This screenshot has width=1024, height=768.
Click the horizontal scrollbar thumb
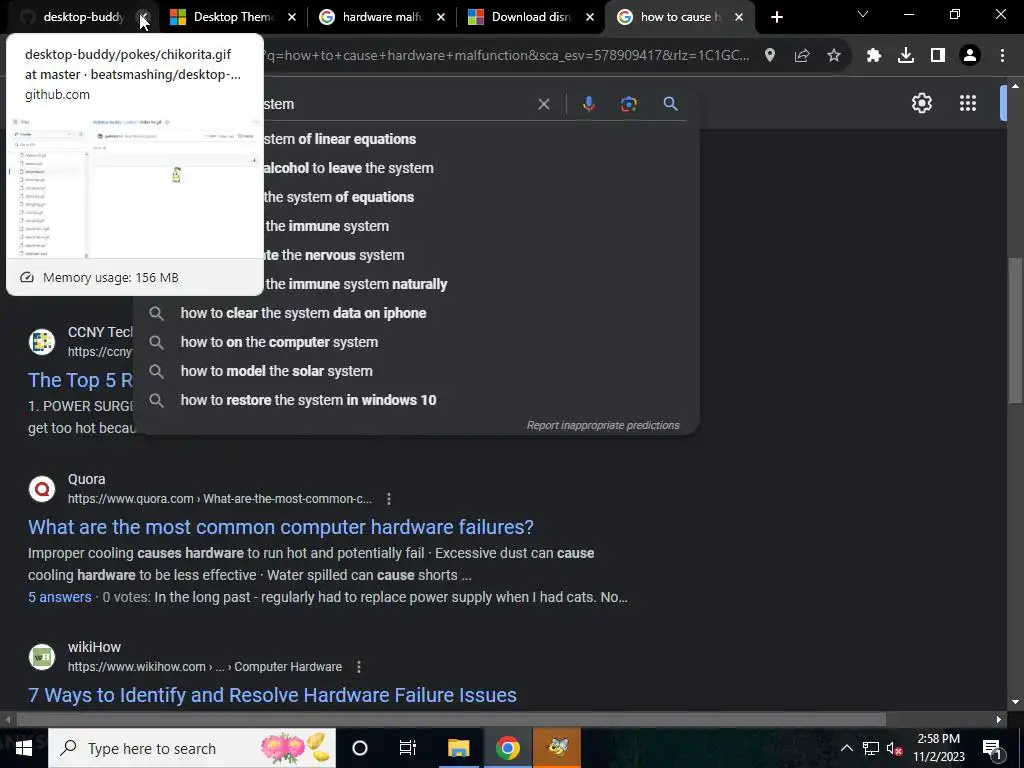[451, 719]
